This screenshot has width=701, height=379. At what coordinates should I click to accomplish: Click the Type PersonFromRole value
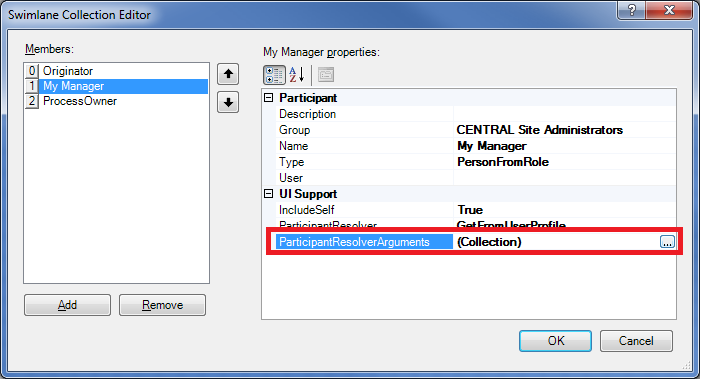[503, 162]
